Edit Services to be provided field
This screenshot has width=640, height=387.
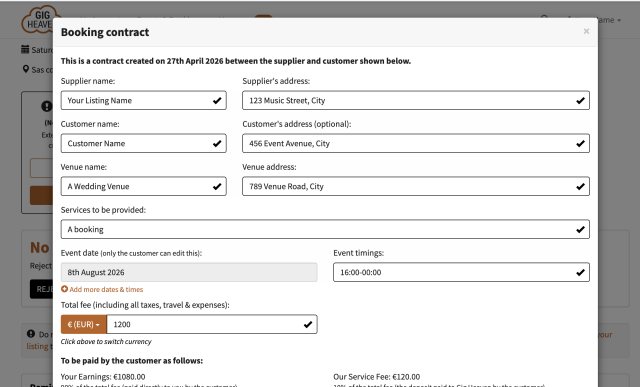[x=325, y=229]
